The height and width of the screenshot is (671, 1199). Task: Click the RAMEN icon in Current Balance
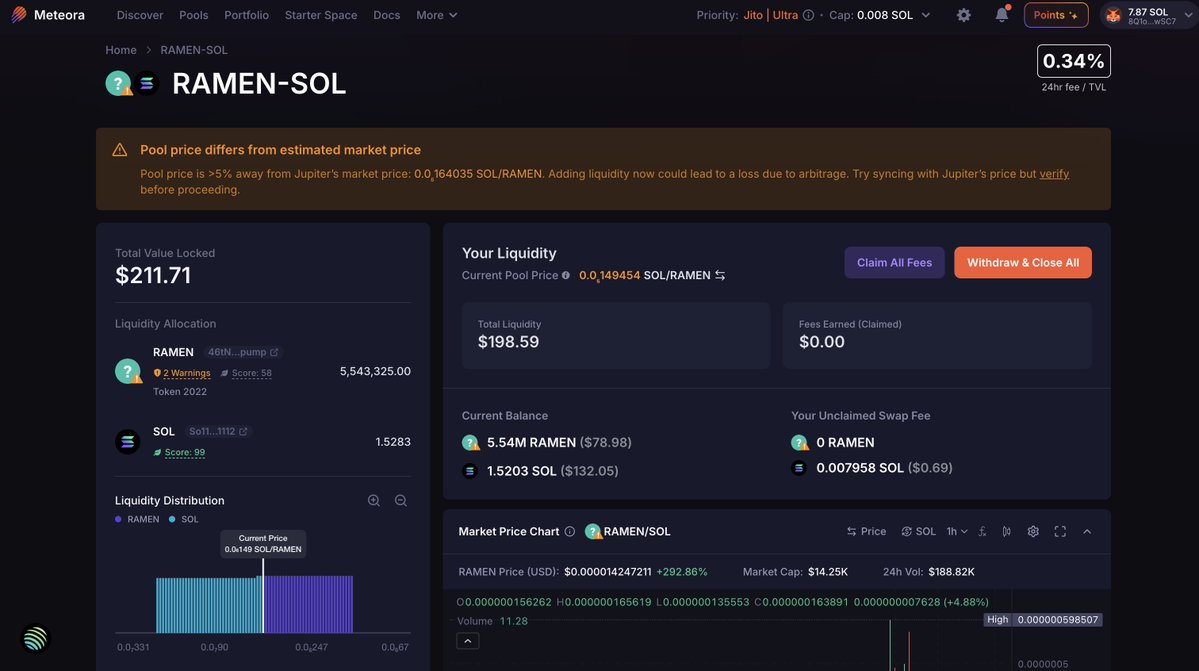click(x=470, y=442)
